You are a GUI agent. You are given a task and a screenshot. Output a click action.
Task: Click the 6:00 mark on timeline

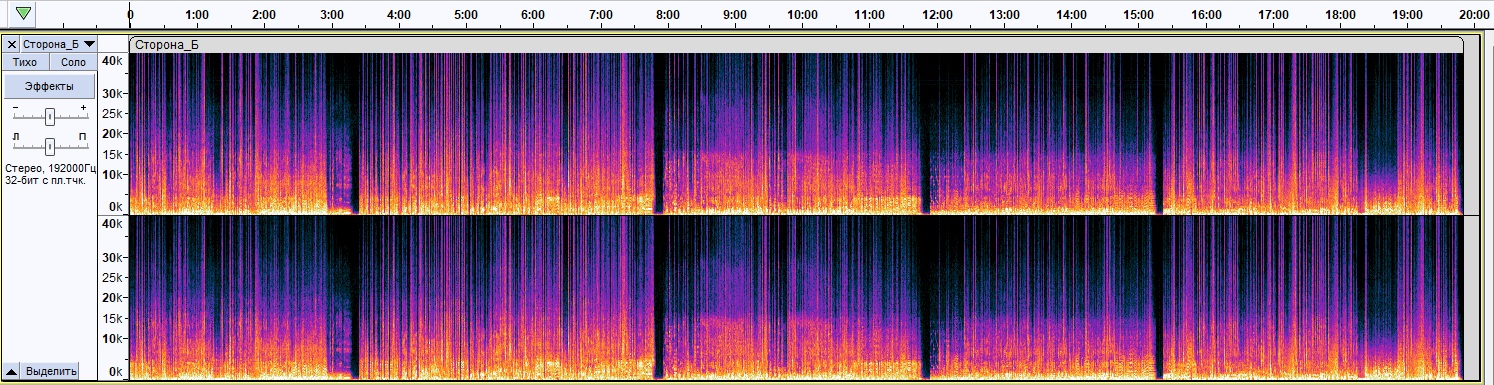pyautogui.click(x=534, y=15)
